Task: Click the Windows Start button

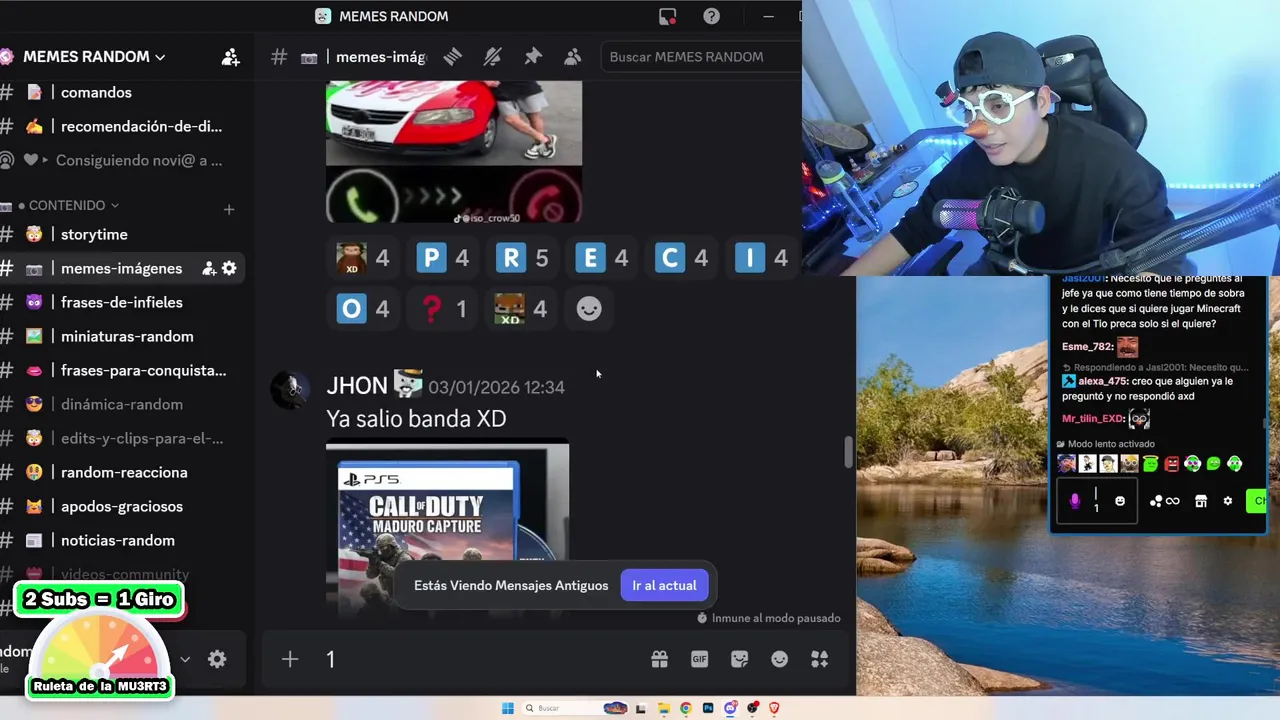Action: pyautogui.click(x=507, y=708)
